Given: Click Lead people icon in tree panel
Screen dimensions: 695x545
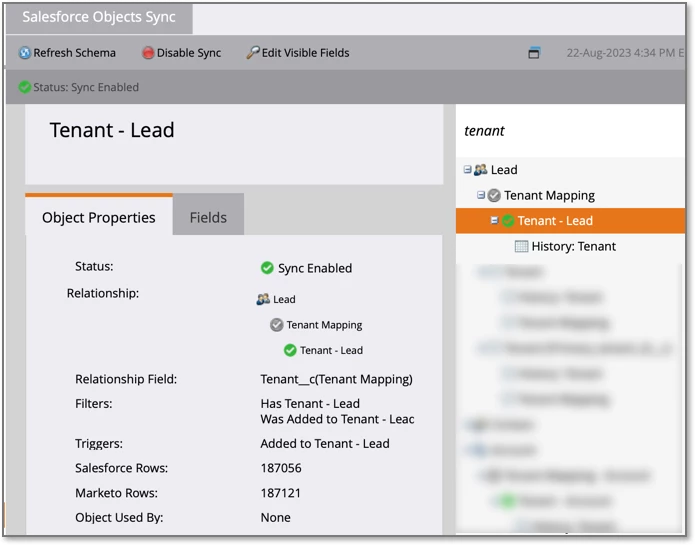Looking at the screenshot, I should pos(480,170).
